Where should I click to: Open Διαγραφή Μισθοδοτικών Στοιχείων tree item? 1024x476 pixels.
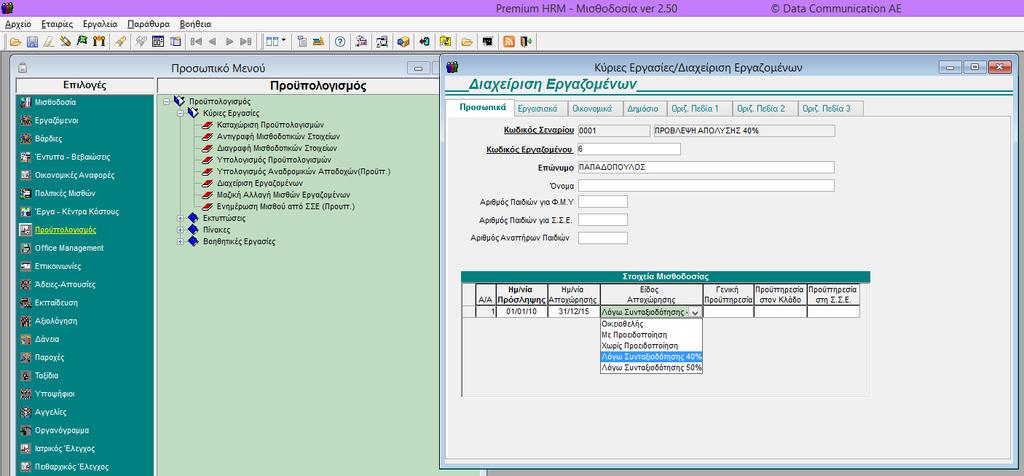pyautogui.click(x=277, y=148)
